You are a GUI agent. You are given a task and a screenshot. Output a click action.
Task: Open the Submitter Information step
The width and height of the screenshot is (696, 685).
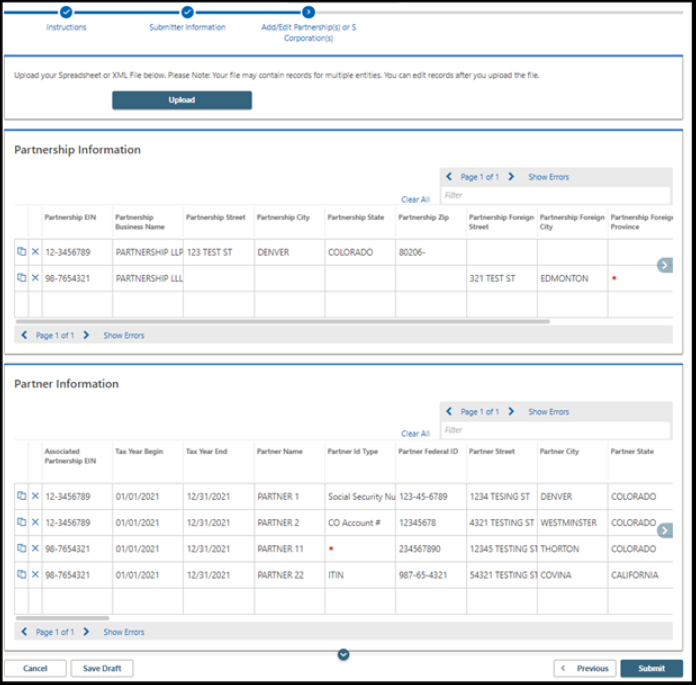click(x=187, y=12)
